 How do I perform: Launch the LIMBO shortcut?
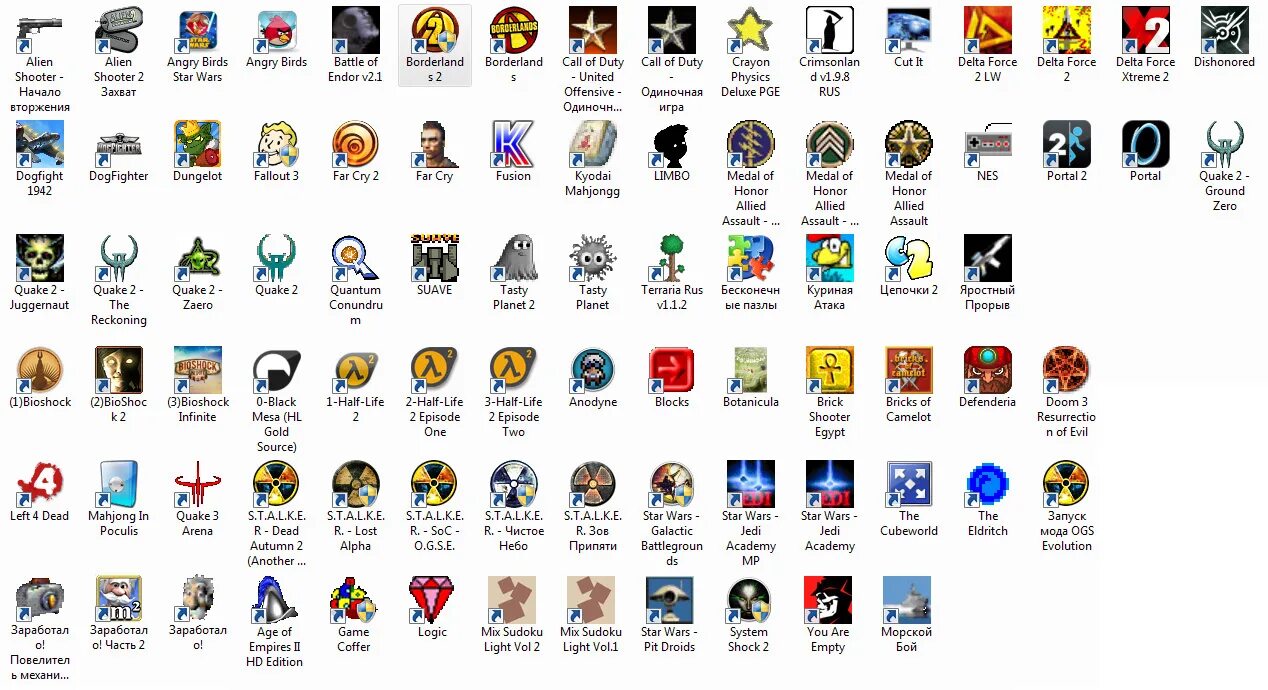coord(672,144)
